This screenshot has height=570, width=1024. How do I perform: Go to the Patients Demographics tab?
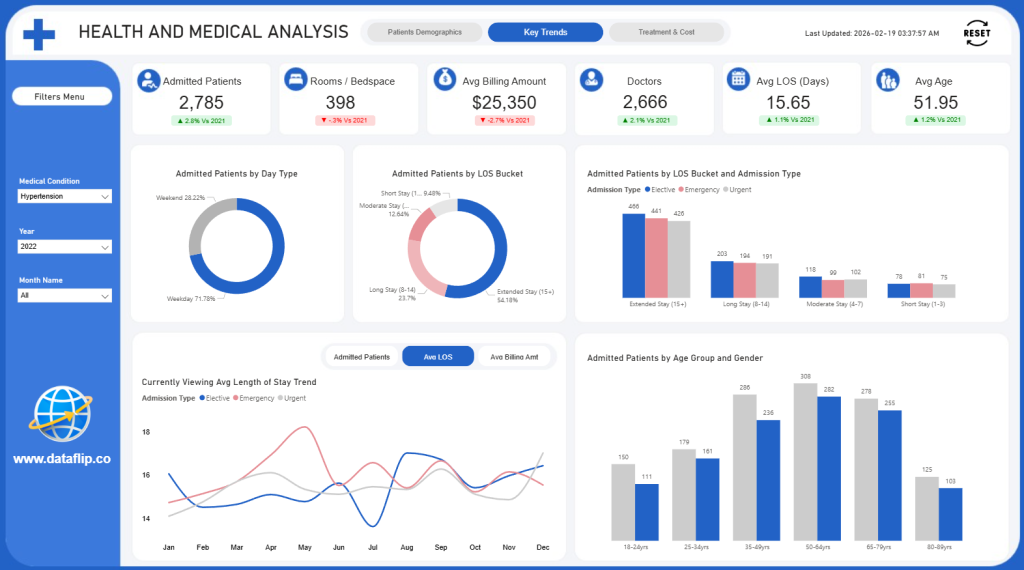[x=425, y=33]
